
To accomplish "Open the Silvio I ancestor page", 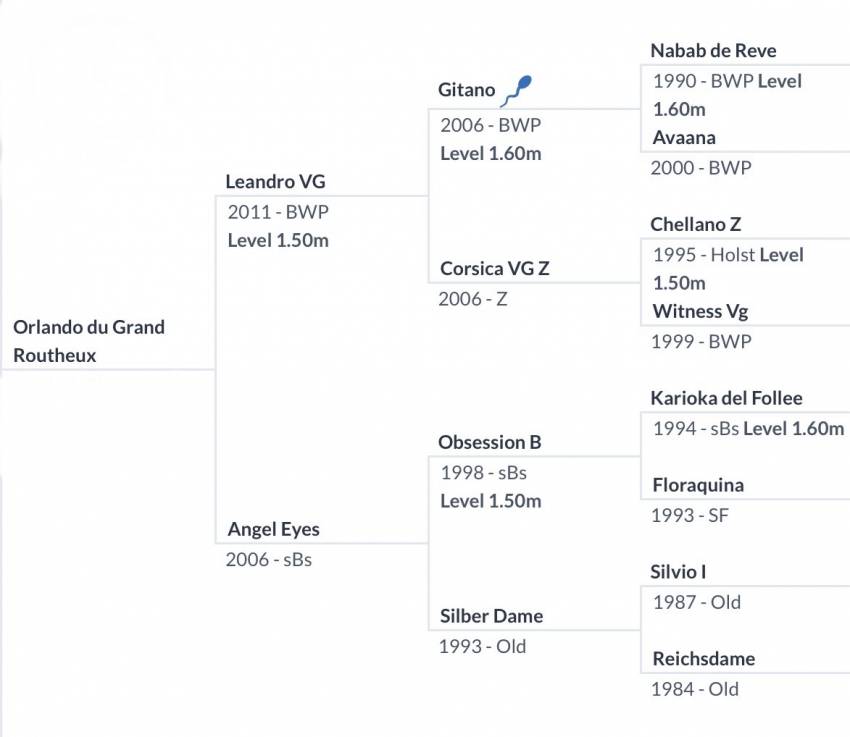I will pyautogui.click(x=678, y=572).
